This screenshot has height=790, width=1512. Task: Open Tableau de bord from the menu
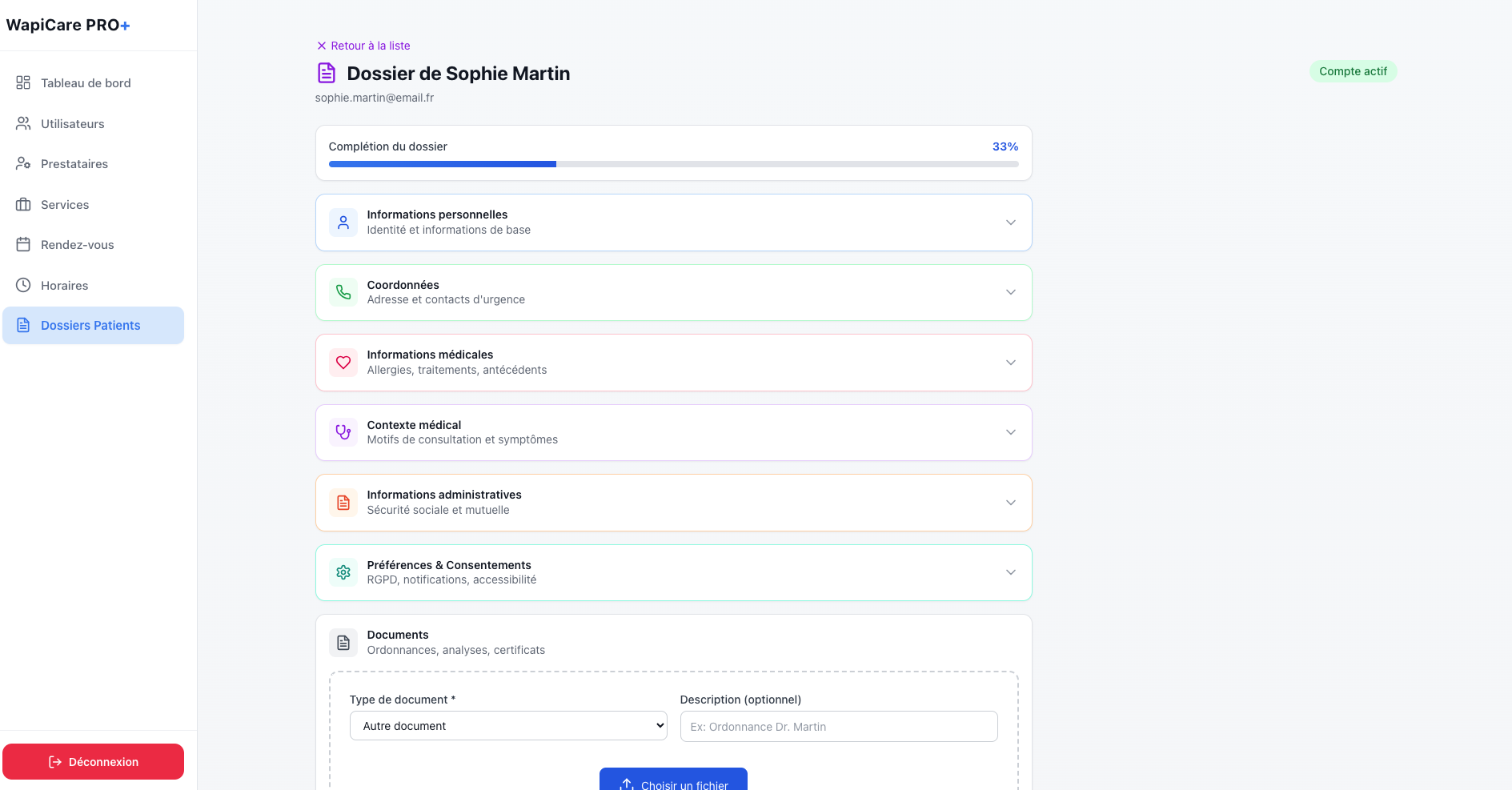84,82
